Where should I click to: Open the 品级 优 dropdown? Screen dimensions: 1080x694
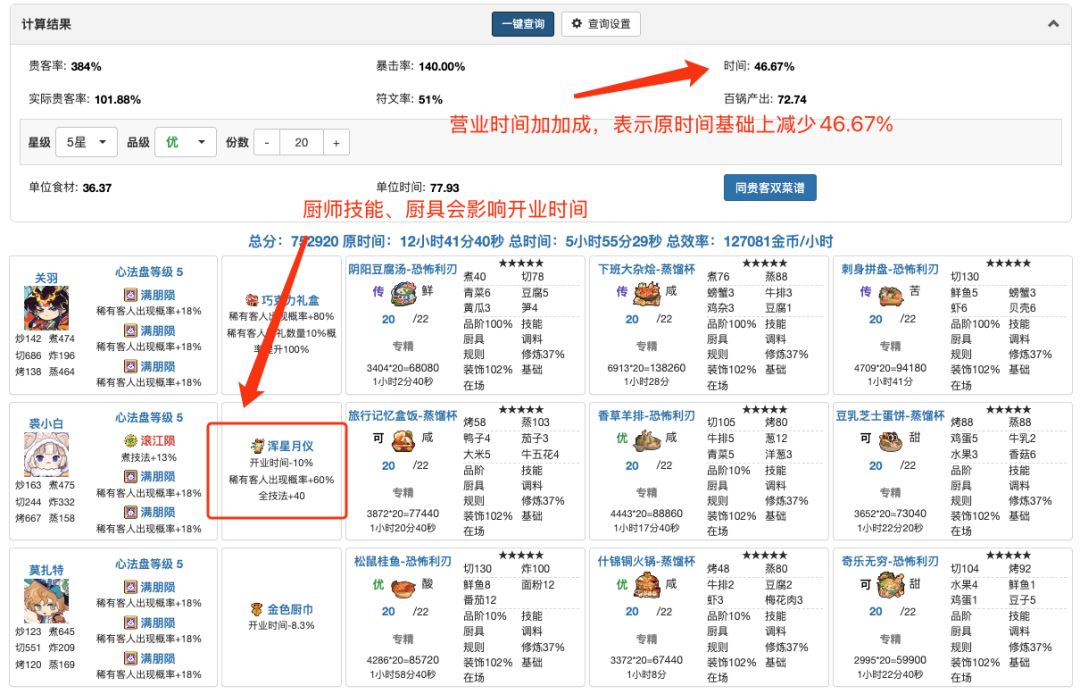[x=185, y=143]
